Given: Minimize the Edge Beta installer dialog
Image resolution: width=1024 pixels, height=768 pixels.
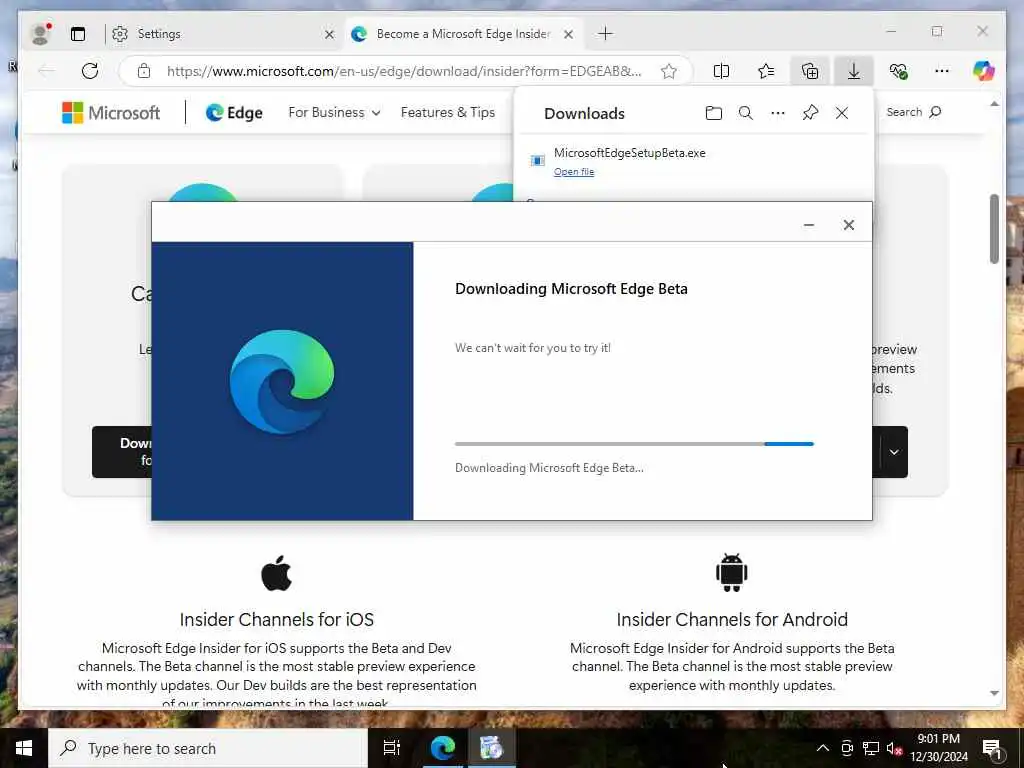Looking at the screenshot, I should (x=808, y=225).
